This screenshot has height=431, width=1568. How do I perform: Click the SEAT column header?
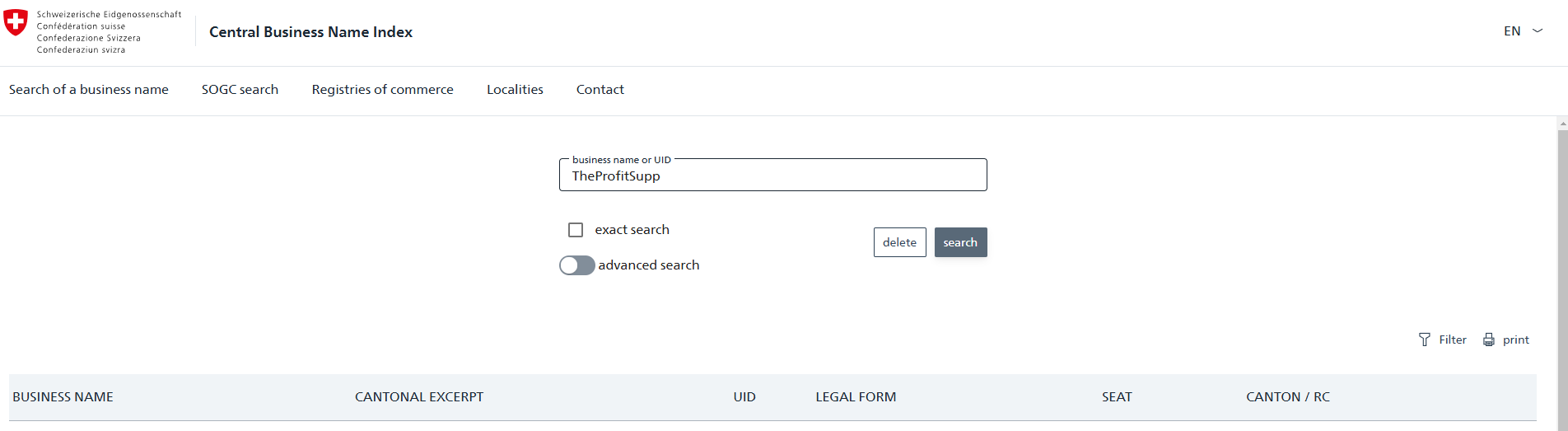pos(1117,397)
